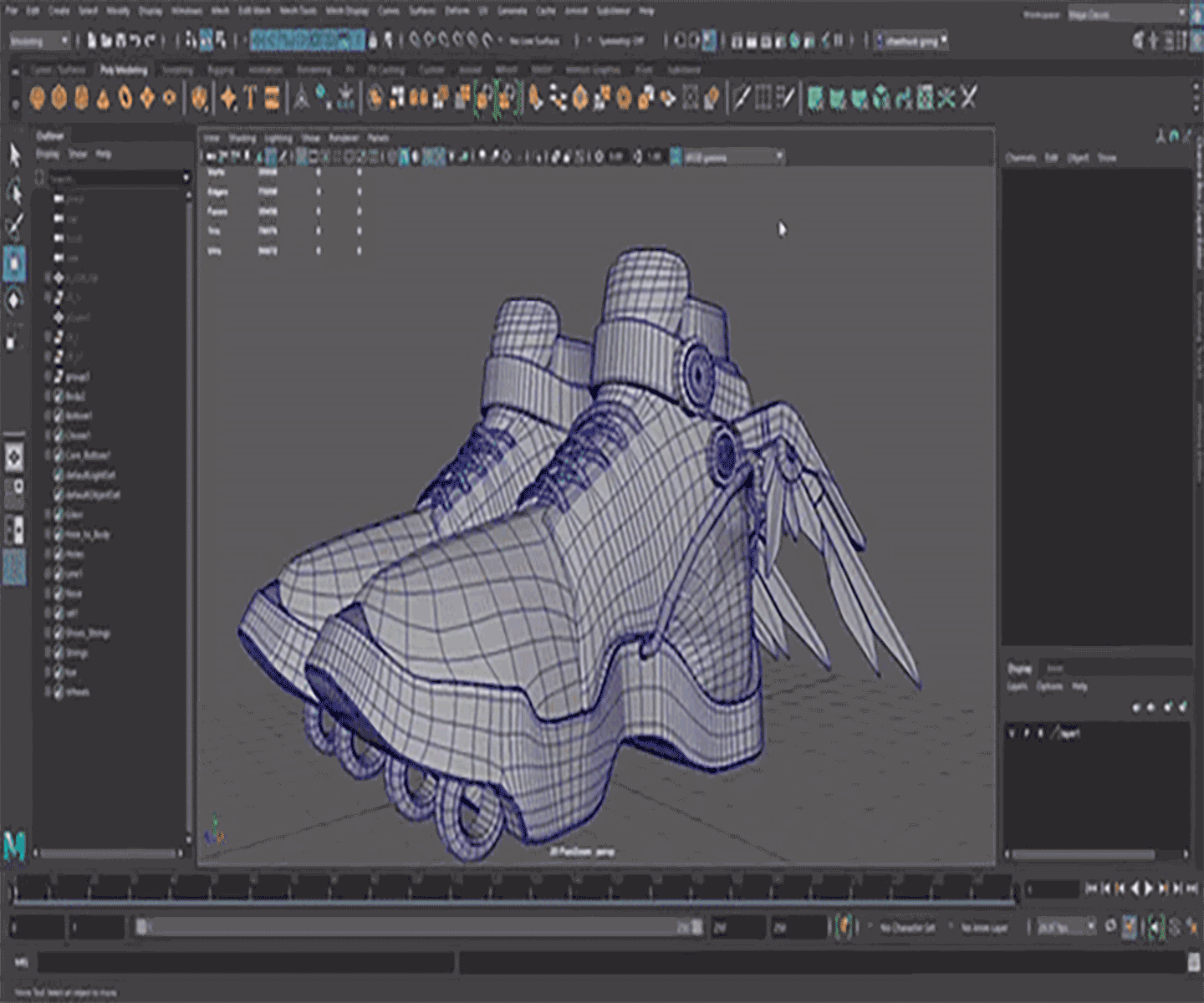Play animation forward
1204x1003 pixels.
click(1149, 888)
